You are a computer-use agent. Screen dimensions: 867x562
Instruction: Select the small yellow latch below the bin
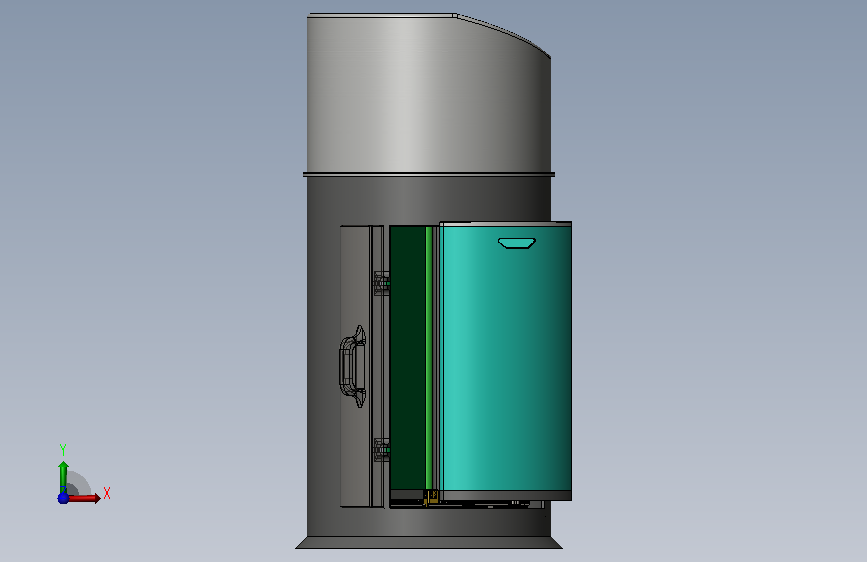[430, 497]
